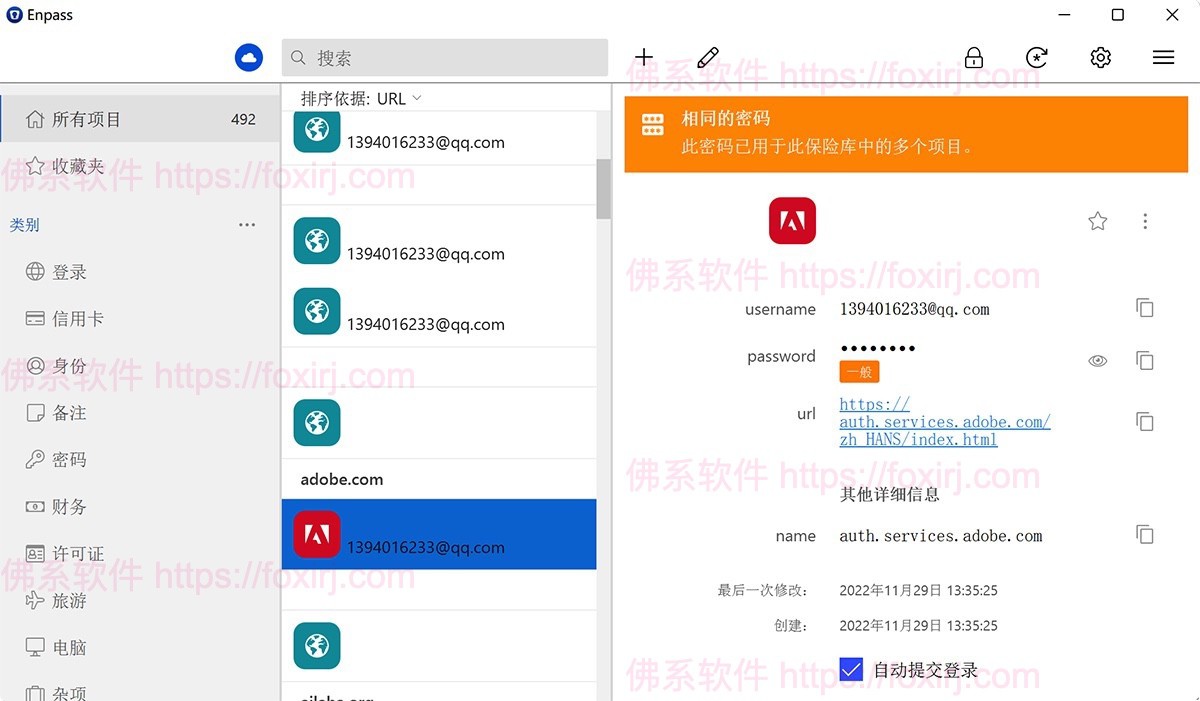
Task: Click the pencil edit icon
Action: 708,57
